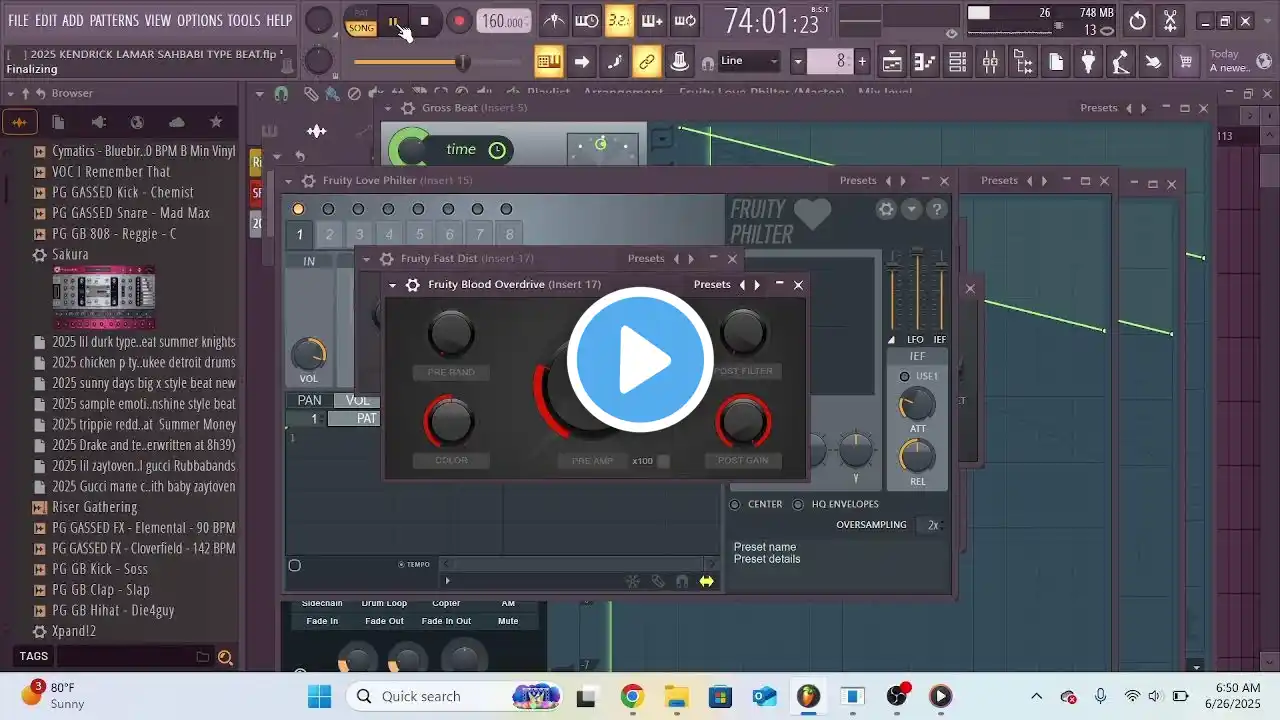Select the audio browser tab icon
This screenshot has height=720, width=1280.
point(18,122)
